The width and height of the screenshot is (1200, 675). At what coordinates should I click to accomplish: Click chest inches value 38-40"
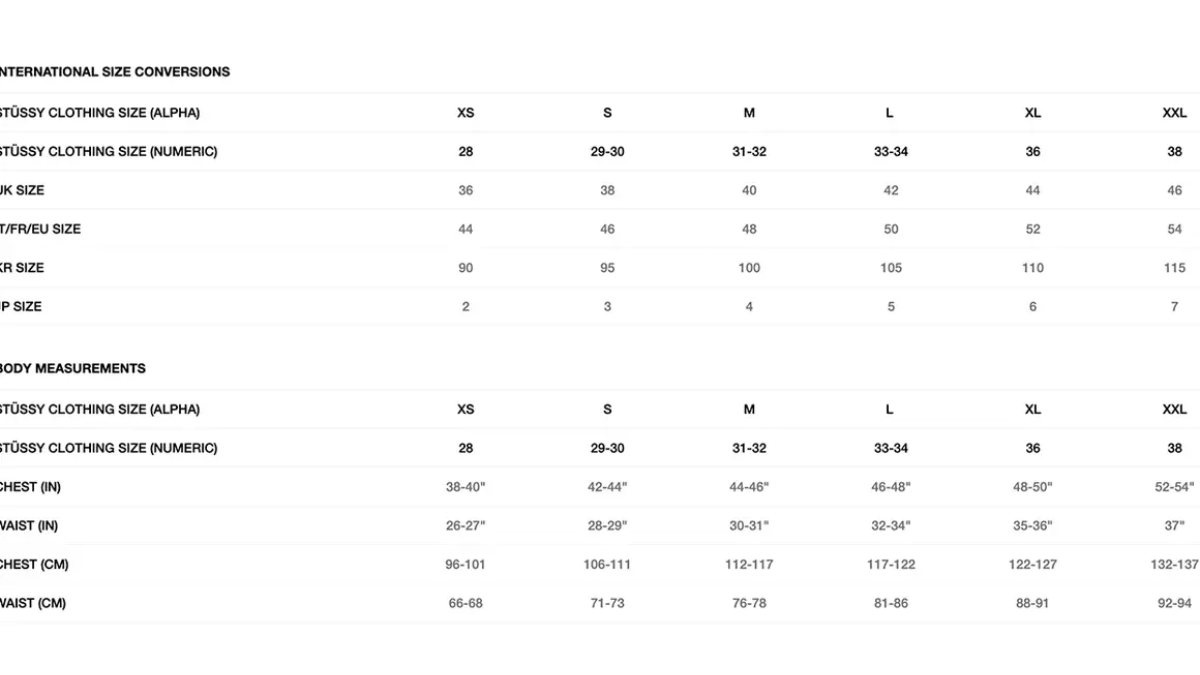[x=466, y=487]
